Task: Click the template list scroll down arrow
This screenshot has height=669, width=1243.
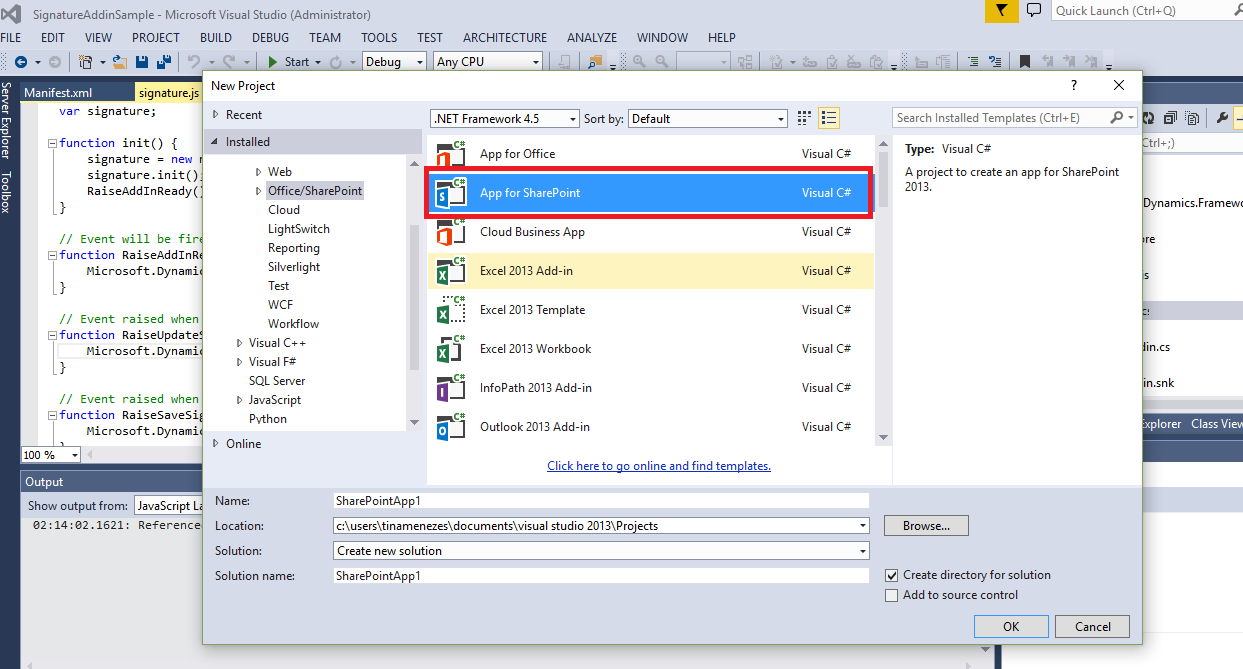Action: (x=882, y=438)
